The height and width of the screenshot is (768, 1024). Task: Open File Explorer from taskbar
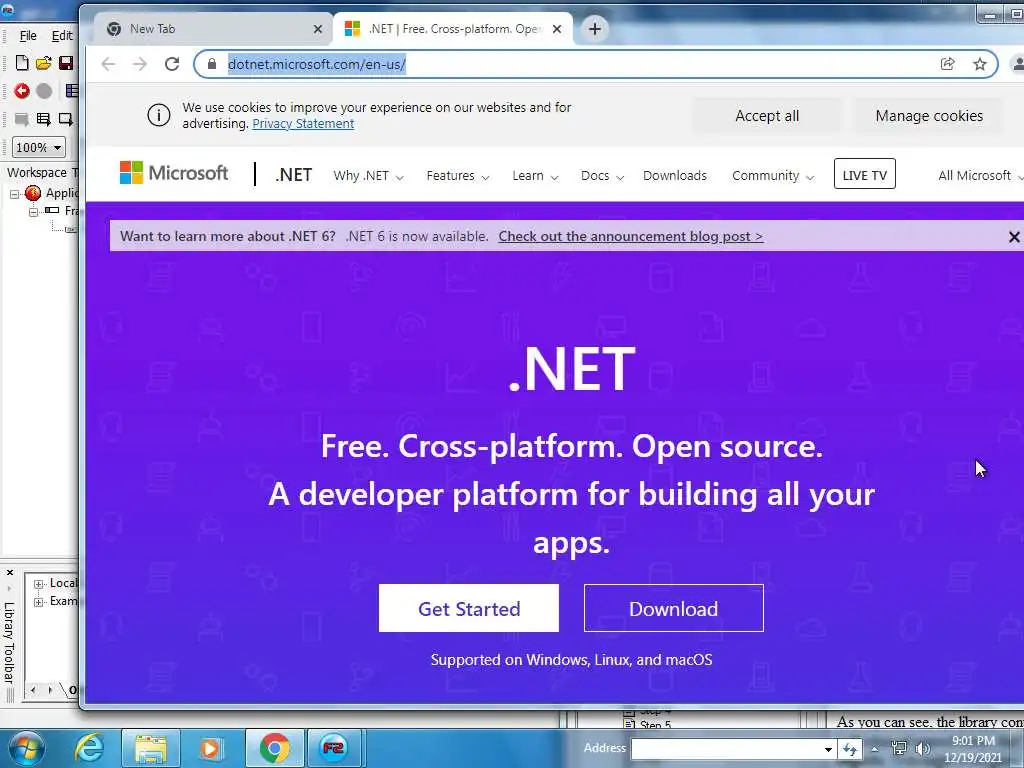point(150,748)
